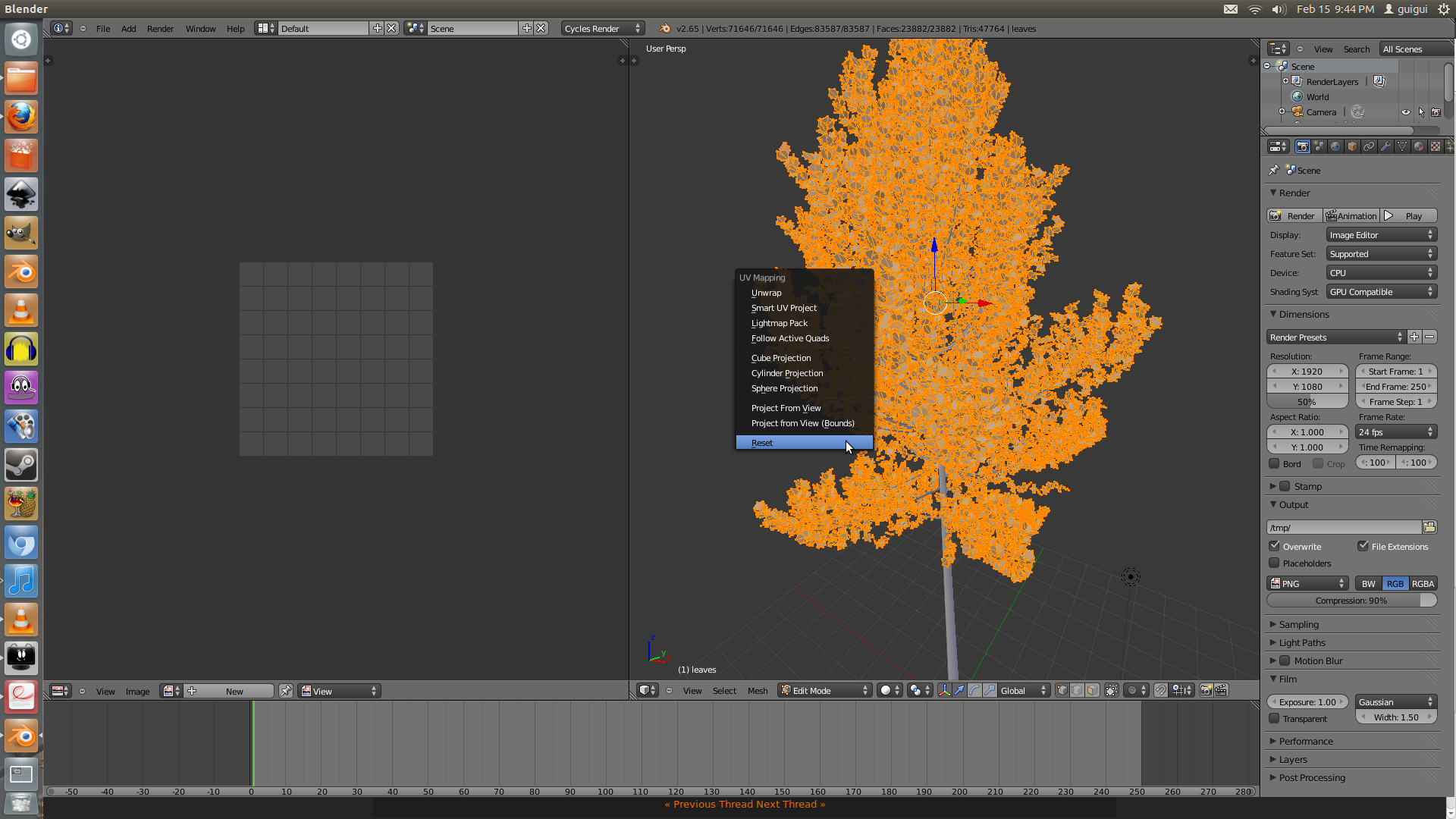The image size is (1456, 819).
Task: Click the Animation render button
Action: pos(1351,215)
